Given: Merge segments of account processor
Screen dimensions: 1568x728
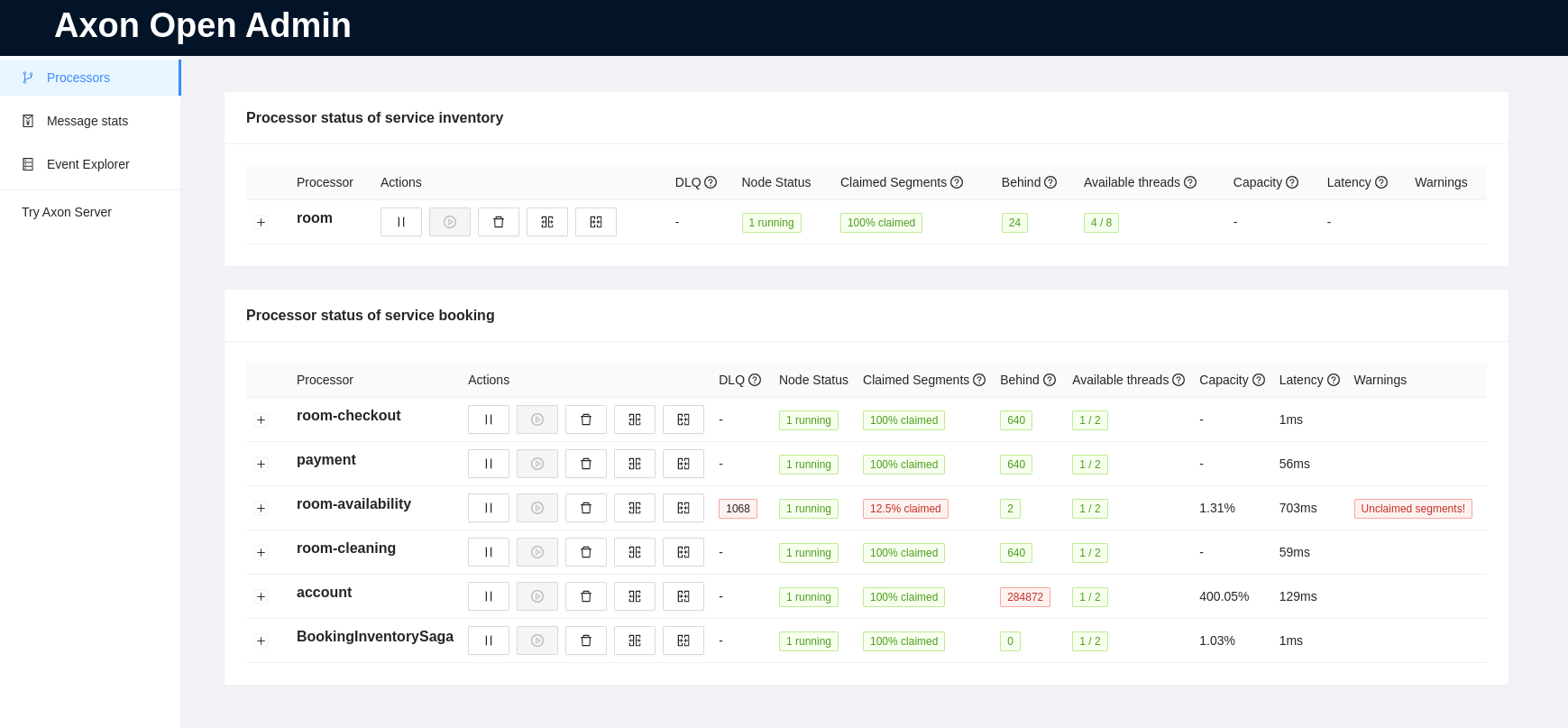Looking at the screenshot, I should 683,596.
